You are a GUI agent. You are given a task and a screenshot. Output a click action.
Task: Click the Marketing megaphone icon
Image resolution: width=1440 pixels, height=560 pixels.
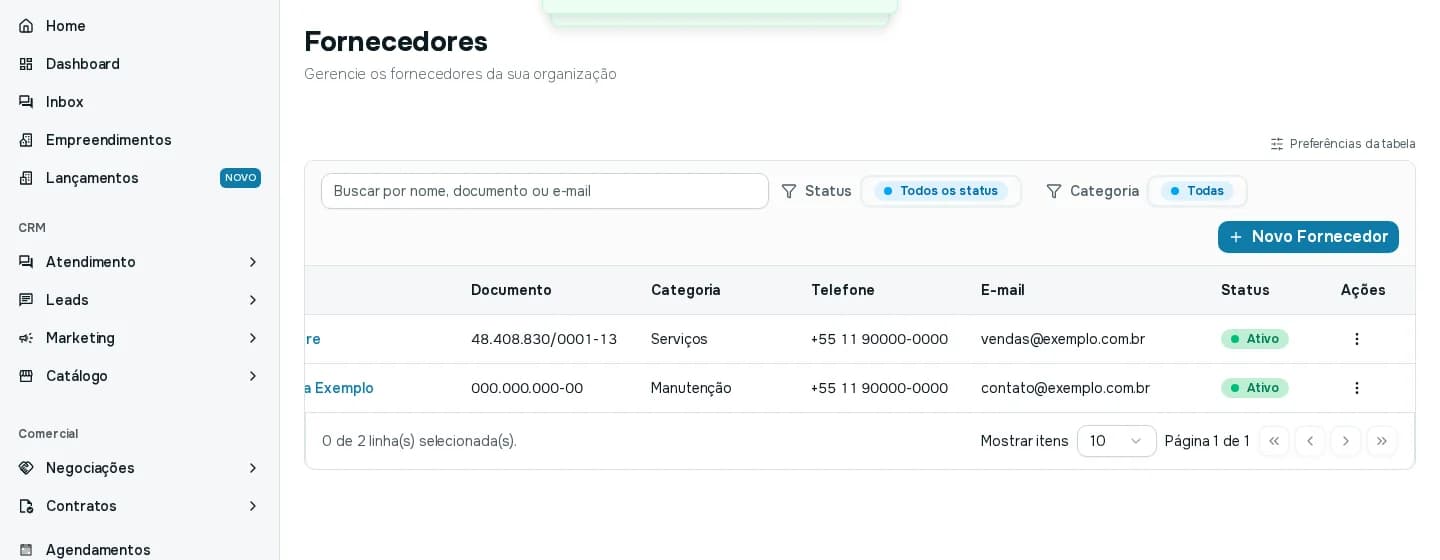coord(26,338)
